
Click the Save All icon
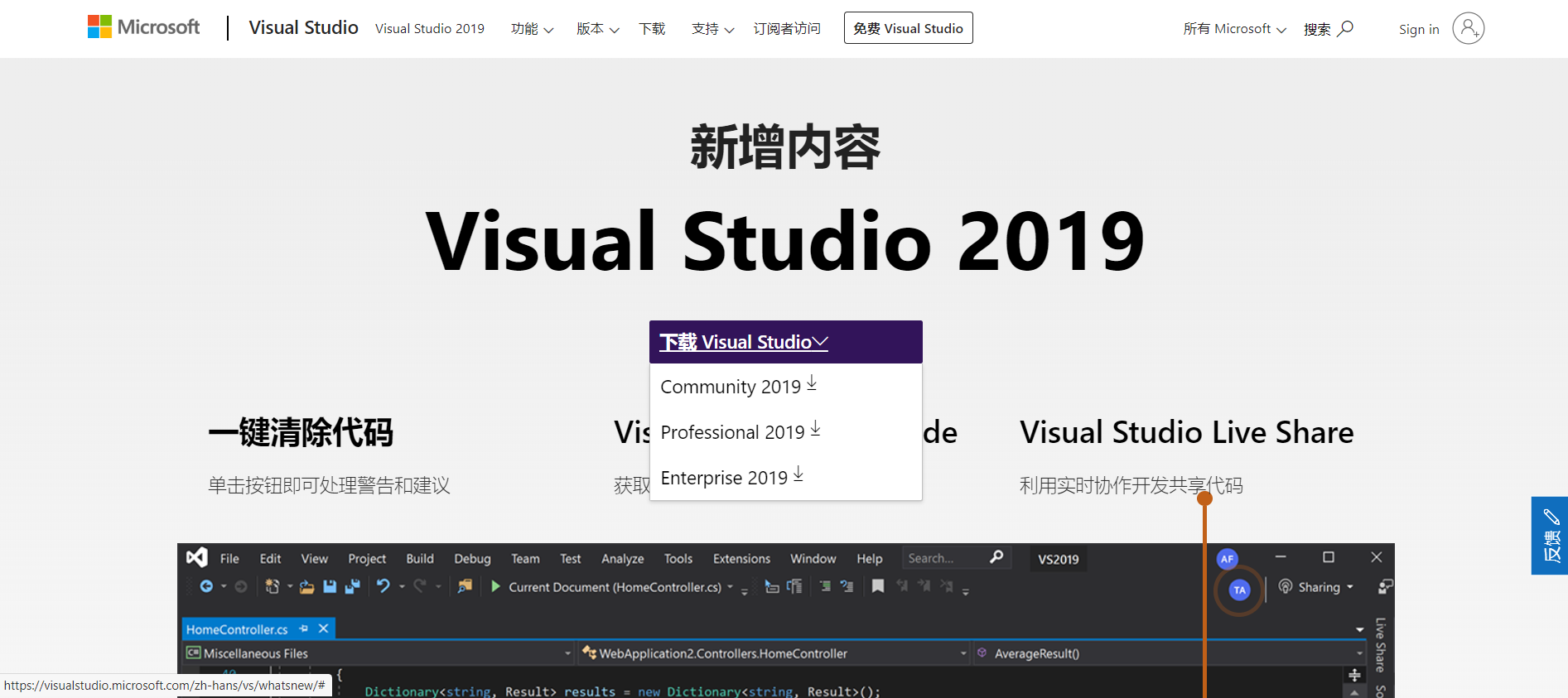click(353, 586)
